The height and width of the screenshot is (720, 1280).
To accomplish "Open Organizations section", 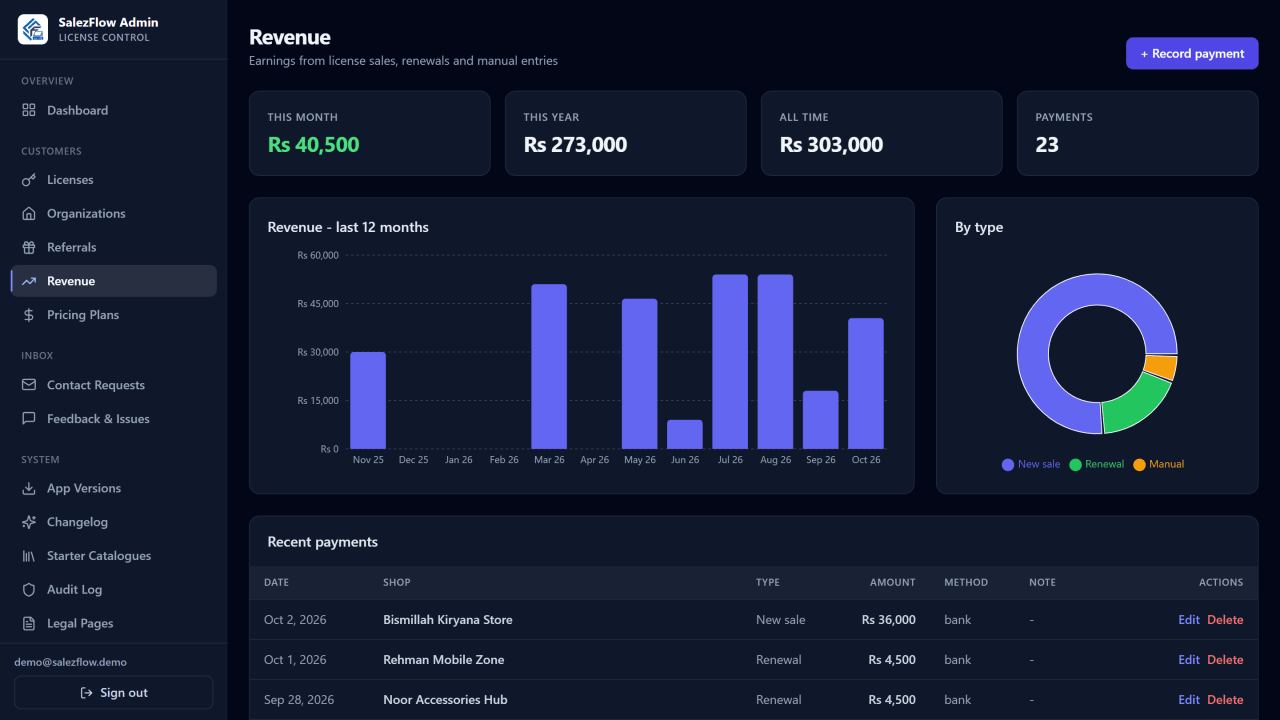I will (114, 214).
